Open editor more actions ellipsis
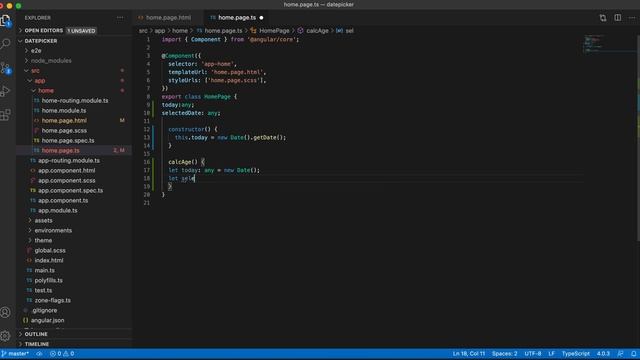This screenshot has width=640, height=360. point(632,18)
